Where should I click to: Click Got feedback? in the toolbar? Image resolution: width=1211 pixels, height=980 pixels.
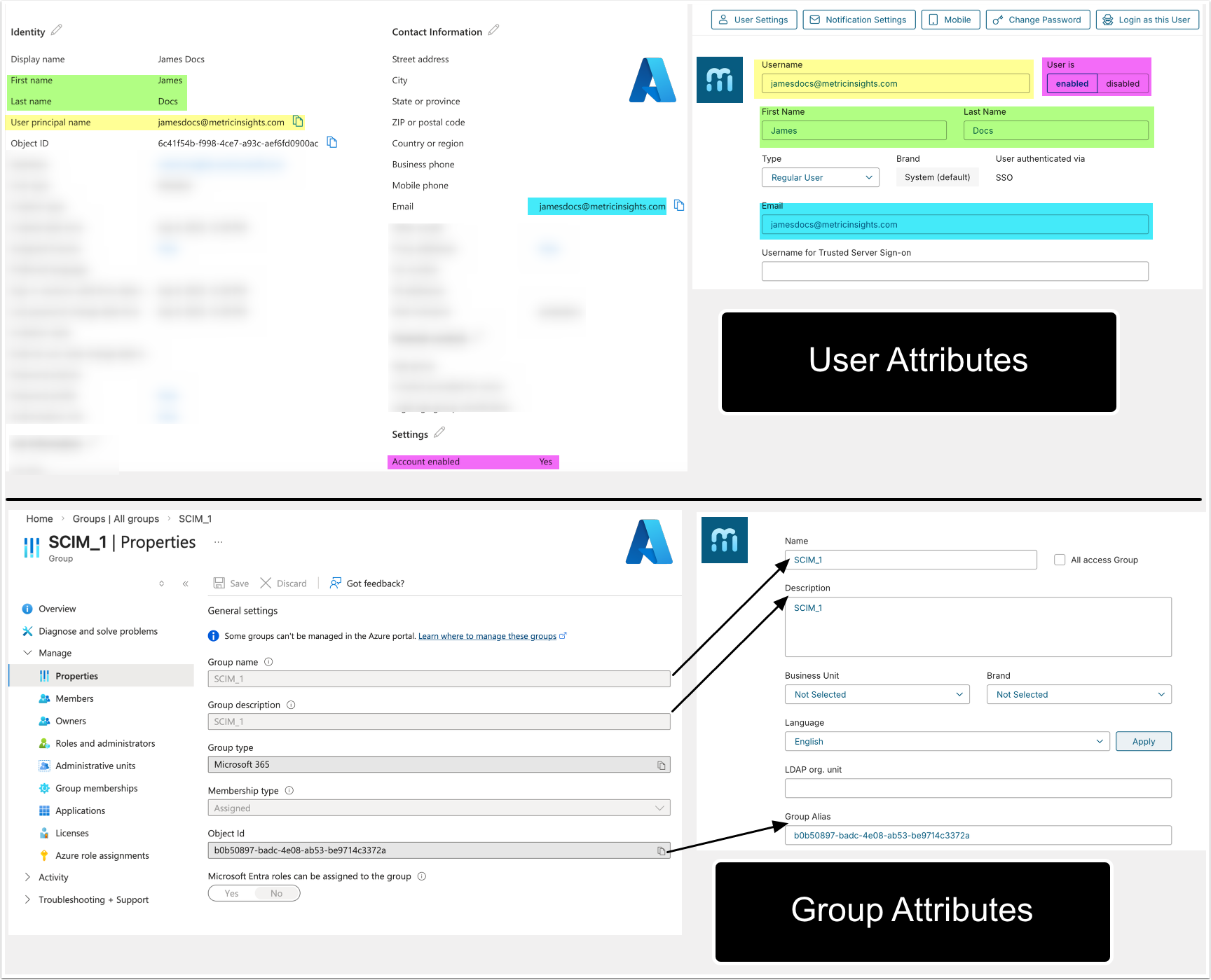pyautogui.click(x=367, y=584)
